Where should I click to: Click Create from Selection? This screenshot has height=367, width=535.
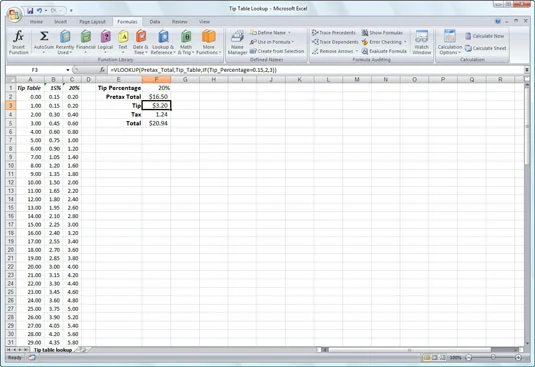pos(277,51)
